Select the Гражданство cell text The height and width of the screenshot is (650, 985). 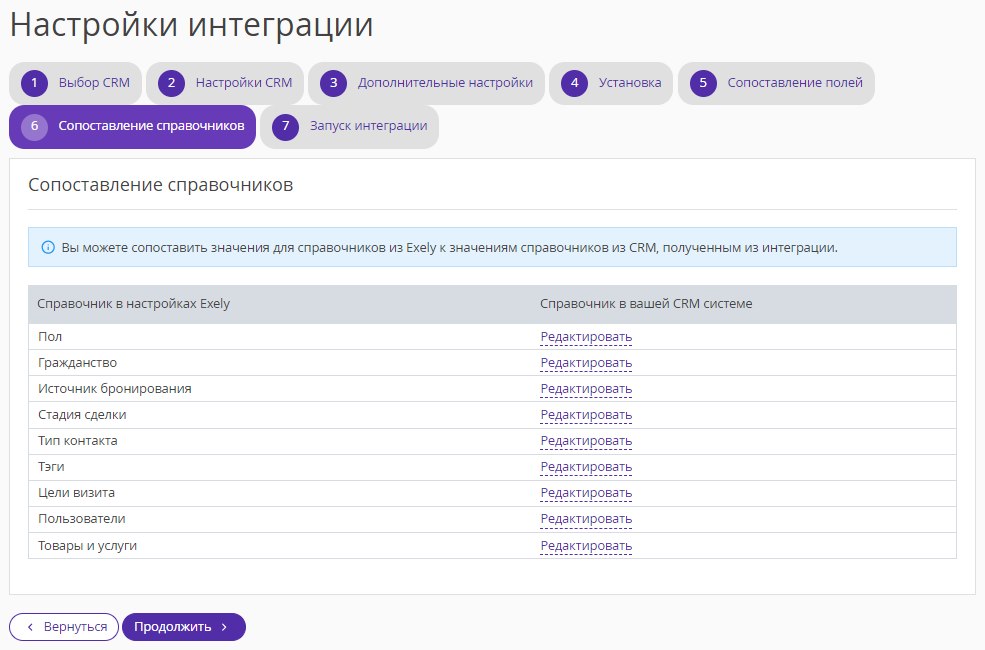point(77,363)
